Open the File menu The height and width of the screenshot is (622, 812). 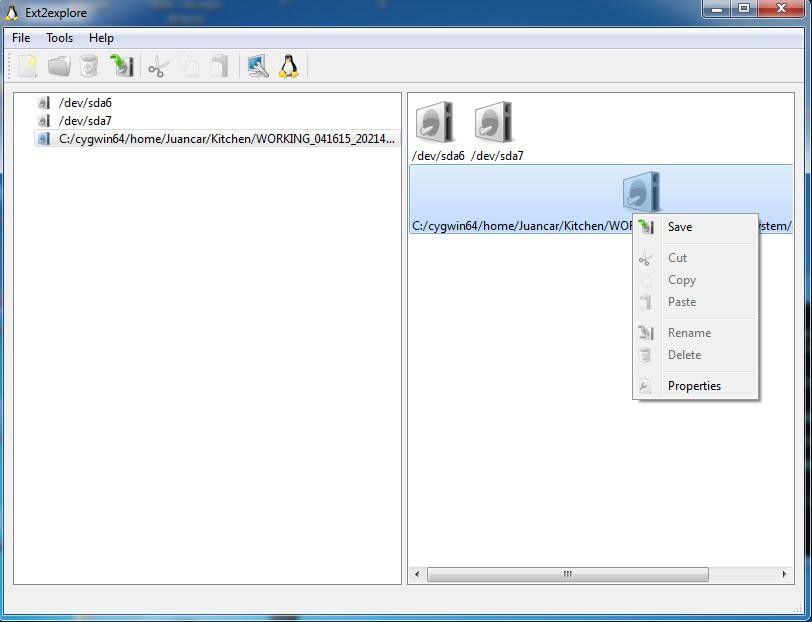point(21,38)
